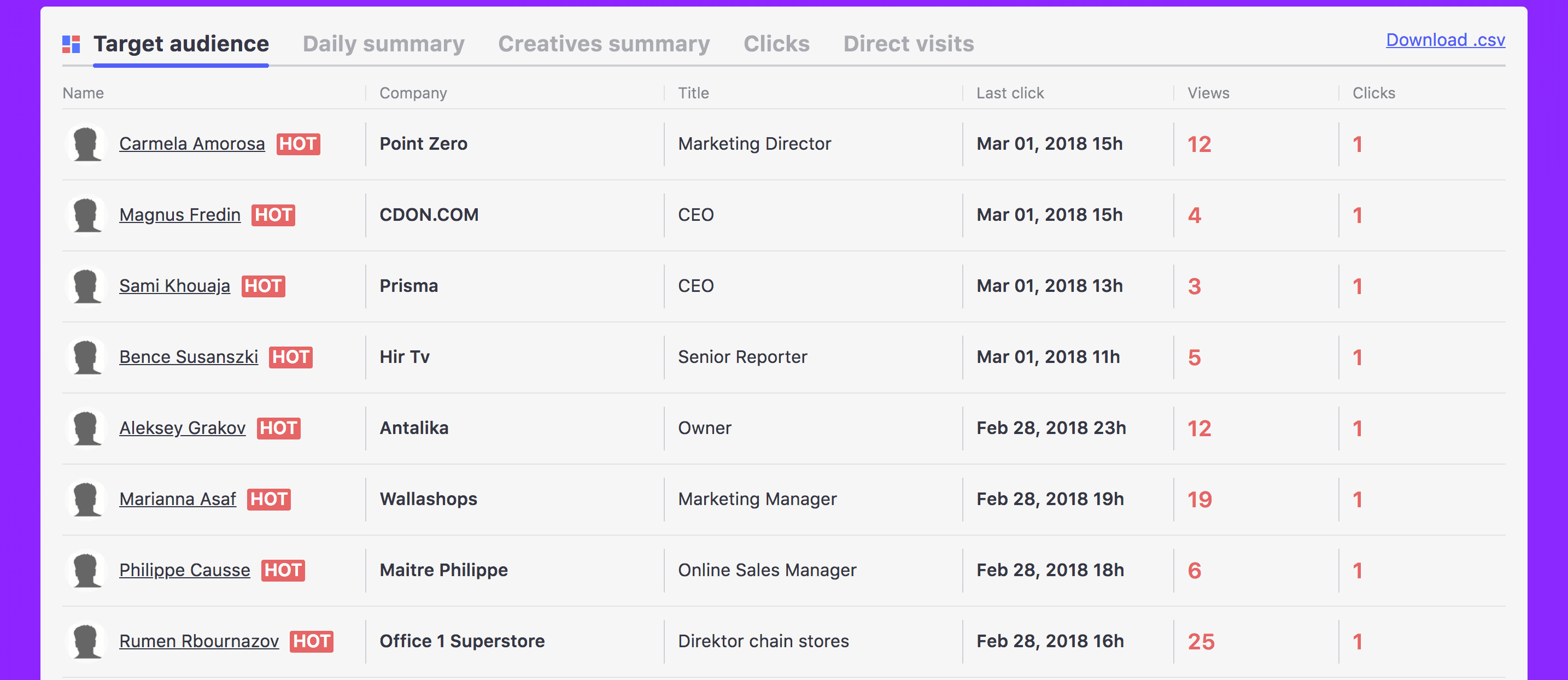Click Bence Susanszki's avatar icon
Screen dimensions: 1568x680
86,357
